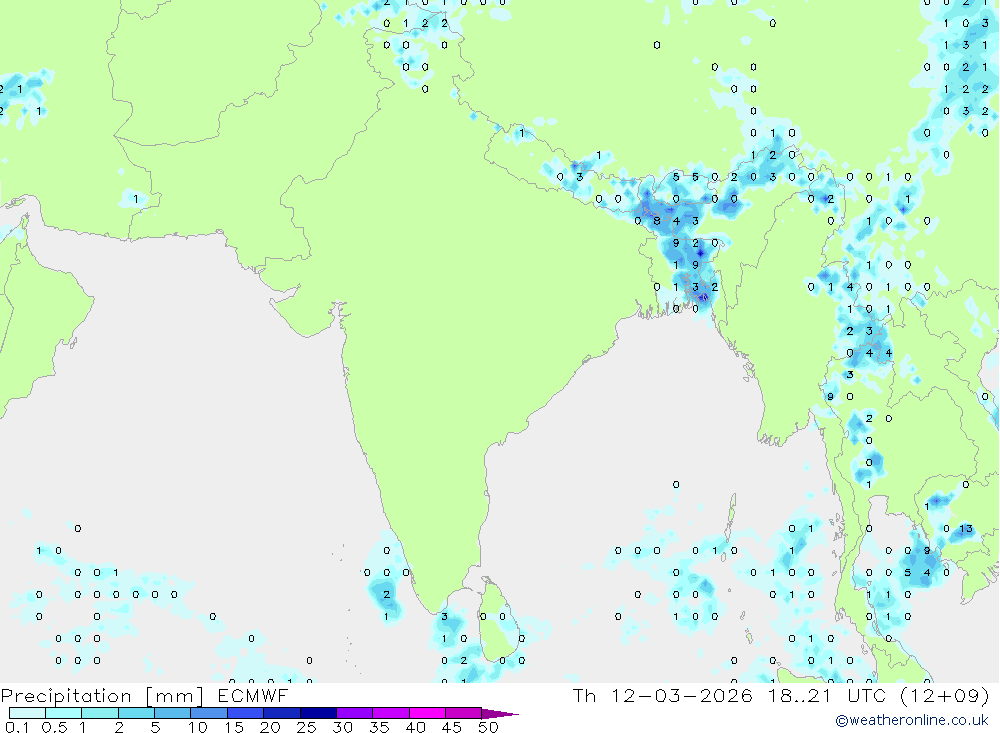The height and width of the screenshot is (733, 1000).
Task: Click the 'Precipitation [mm]' title text
Action: [102, 696]
